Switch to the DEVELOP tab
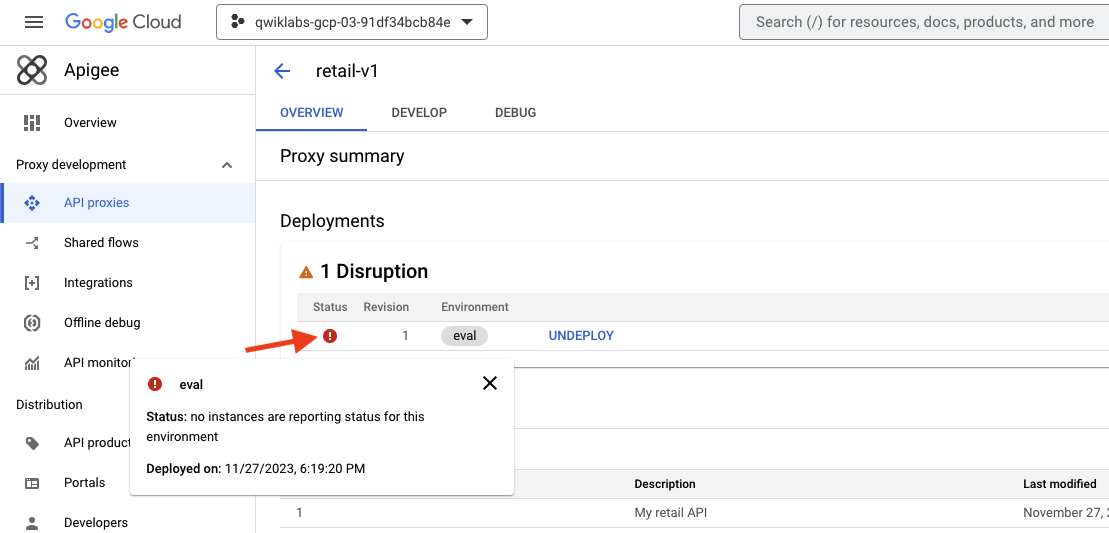This screenshot has width=1109, height=533. (x=419, y=113)
